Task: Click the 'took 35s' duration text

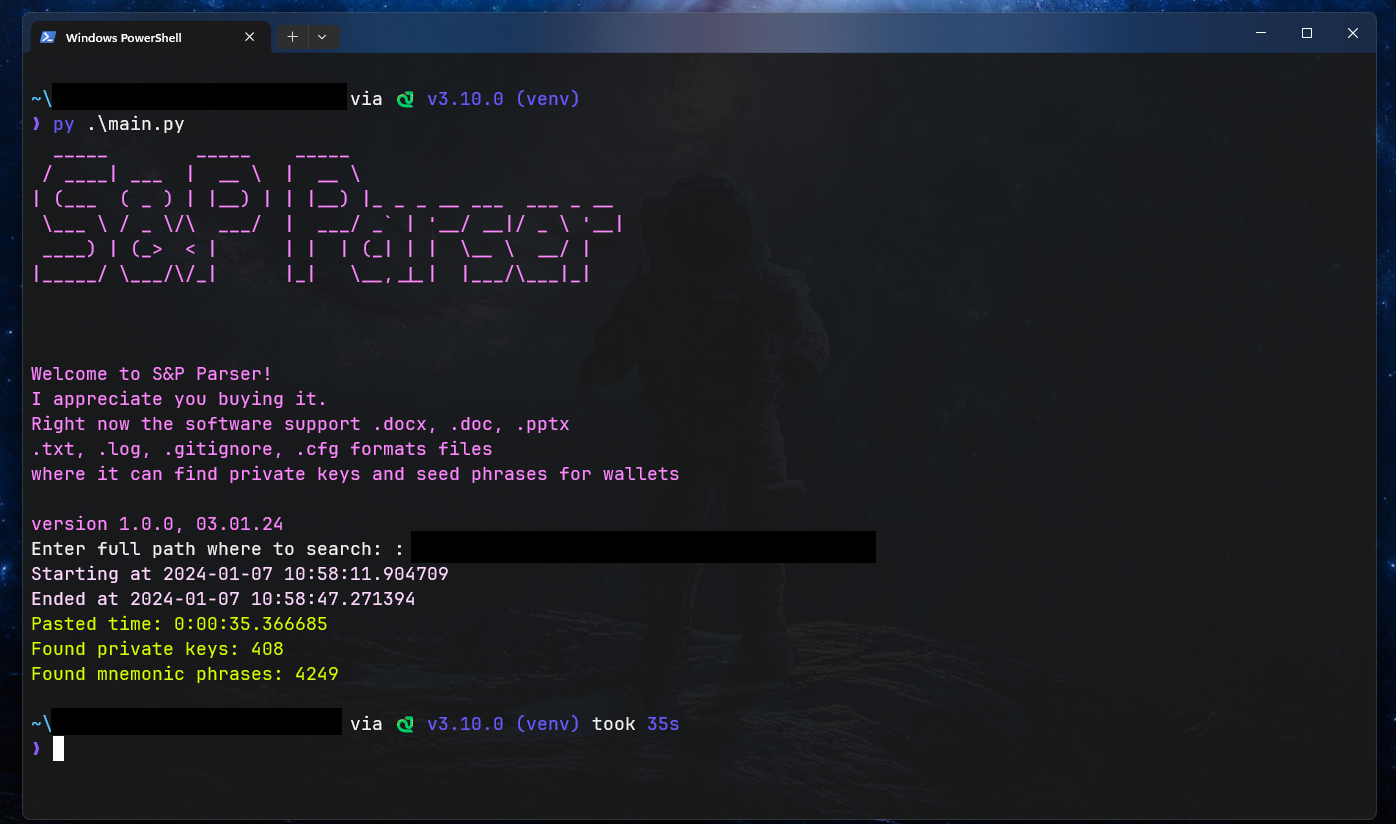Action: (x=636, y=724)
